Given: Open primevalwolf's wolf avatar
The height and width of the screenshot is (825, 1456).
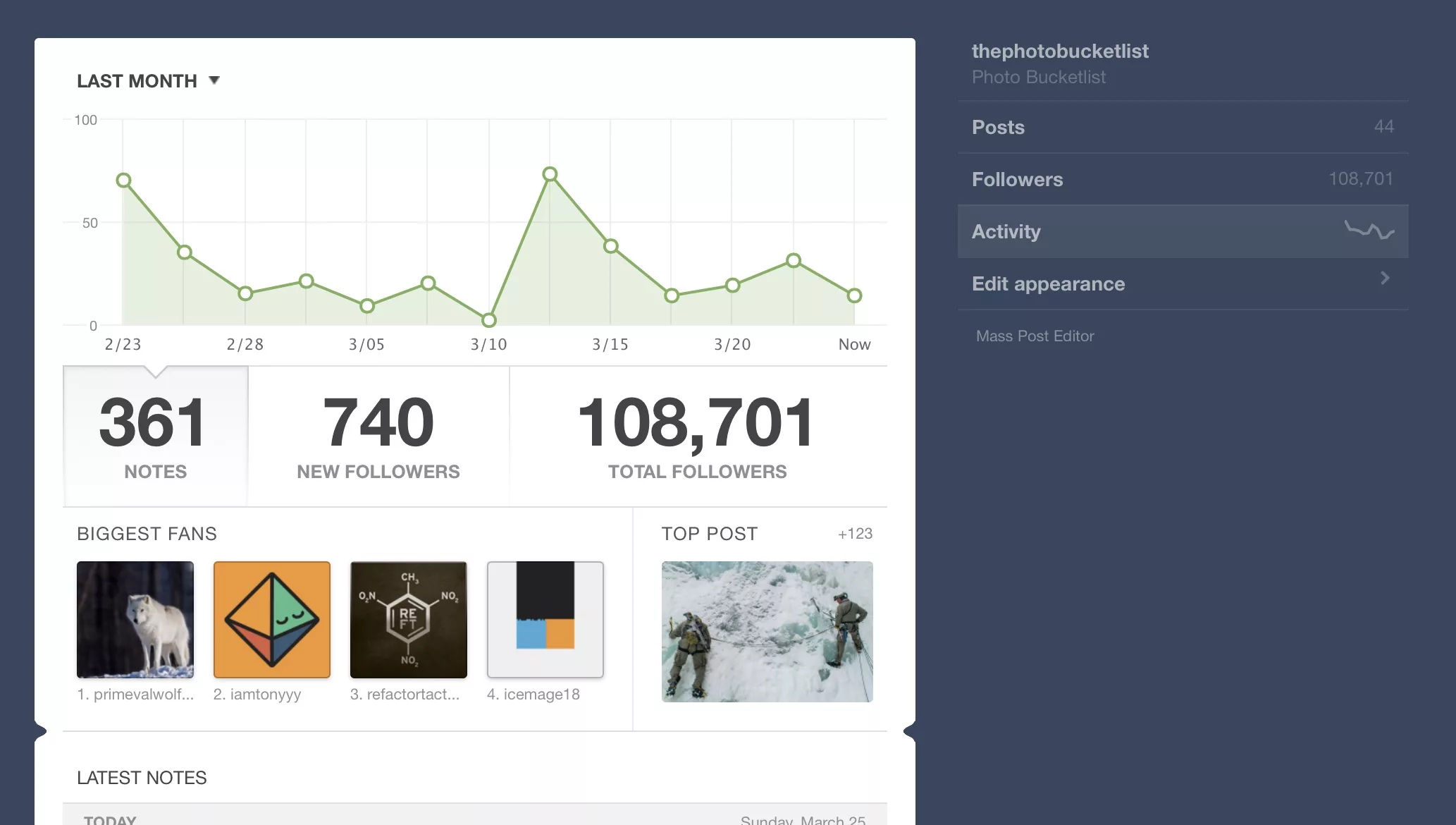Looking at the screenshot, I should (135, 620).
